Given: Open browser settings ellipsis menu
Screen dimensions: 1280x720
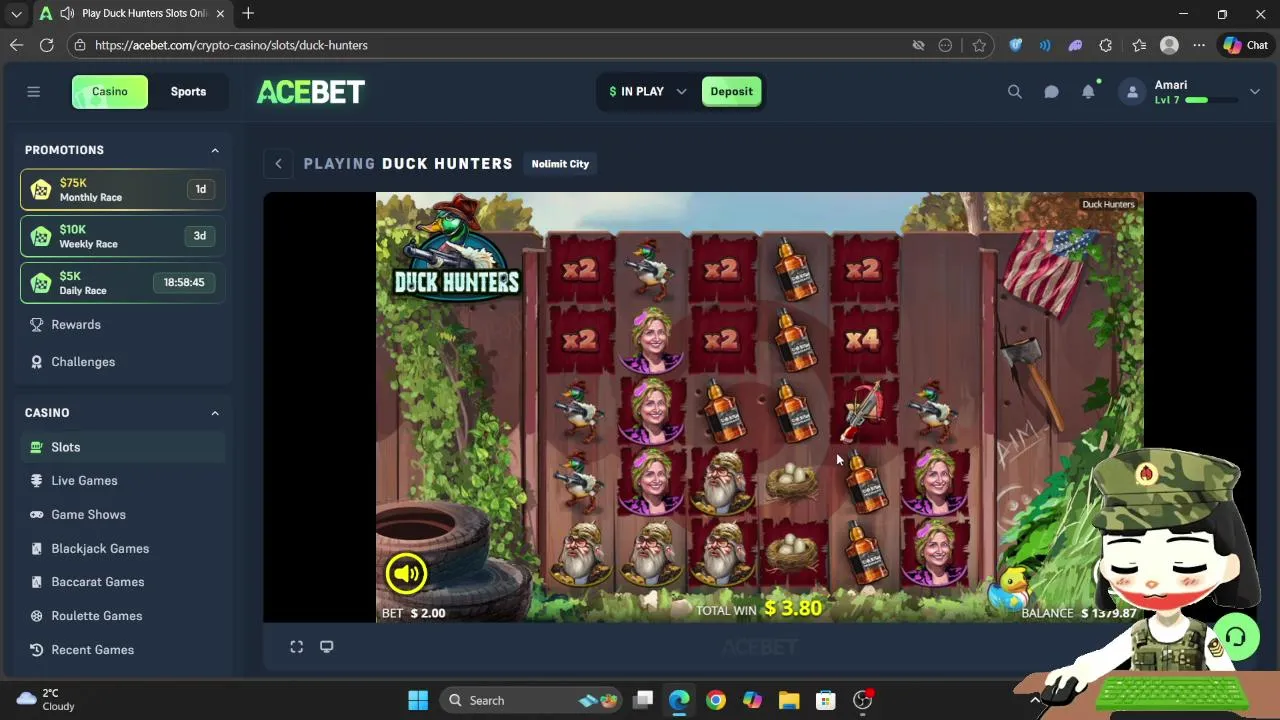Looking at the screenshot, I should [1199, 45].
